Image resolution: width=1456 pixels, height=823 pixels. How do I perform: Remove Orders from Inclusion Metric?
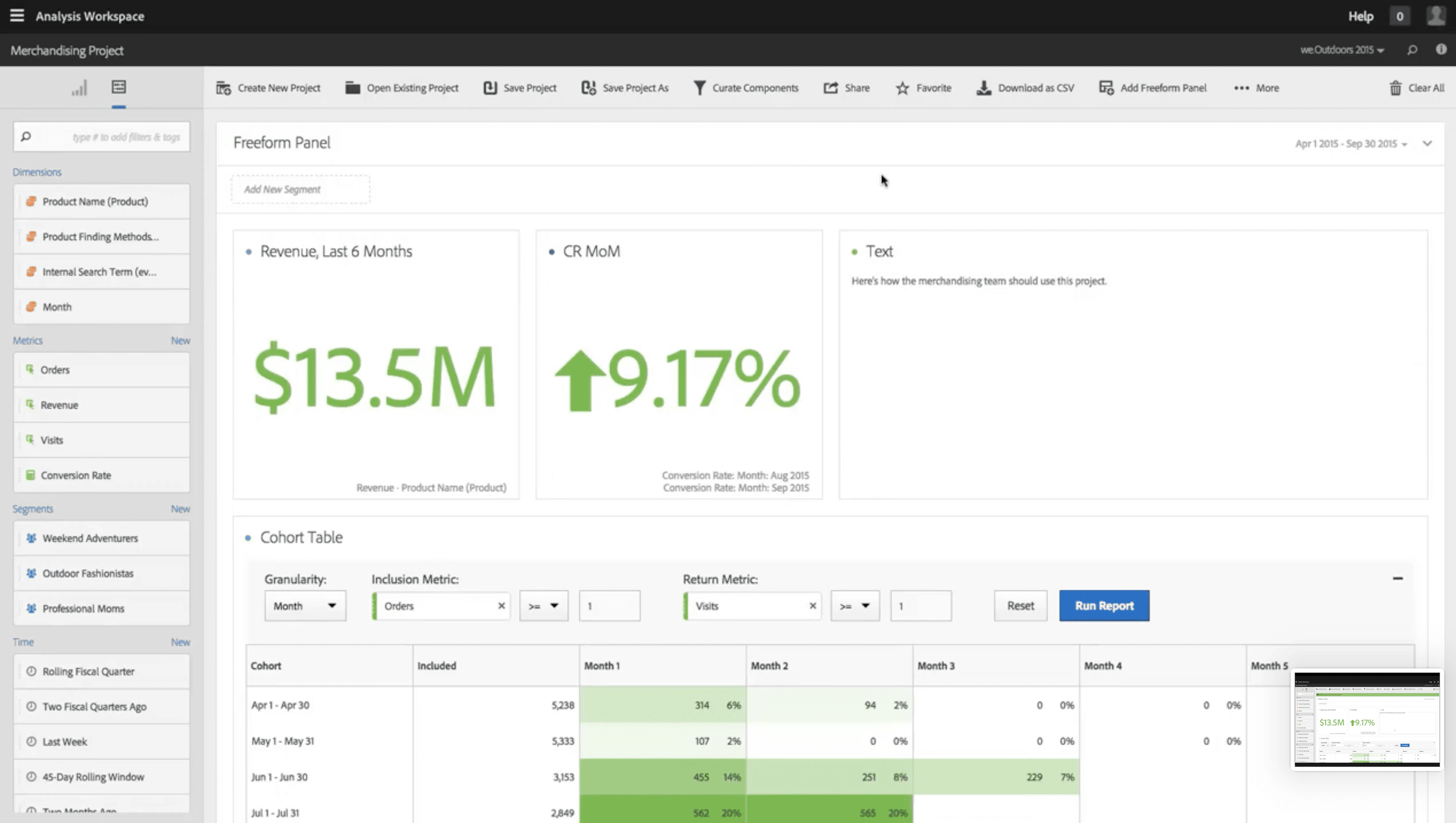(x=501, y=606)
